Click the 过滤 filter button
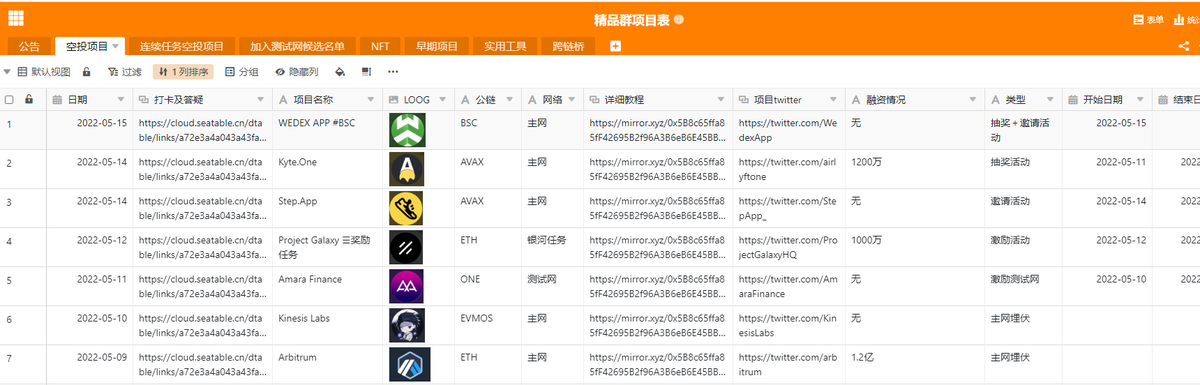Viewport: 1200px width, 385px height. coord(125,72)
